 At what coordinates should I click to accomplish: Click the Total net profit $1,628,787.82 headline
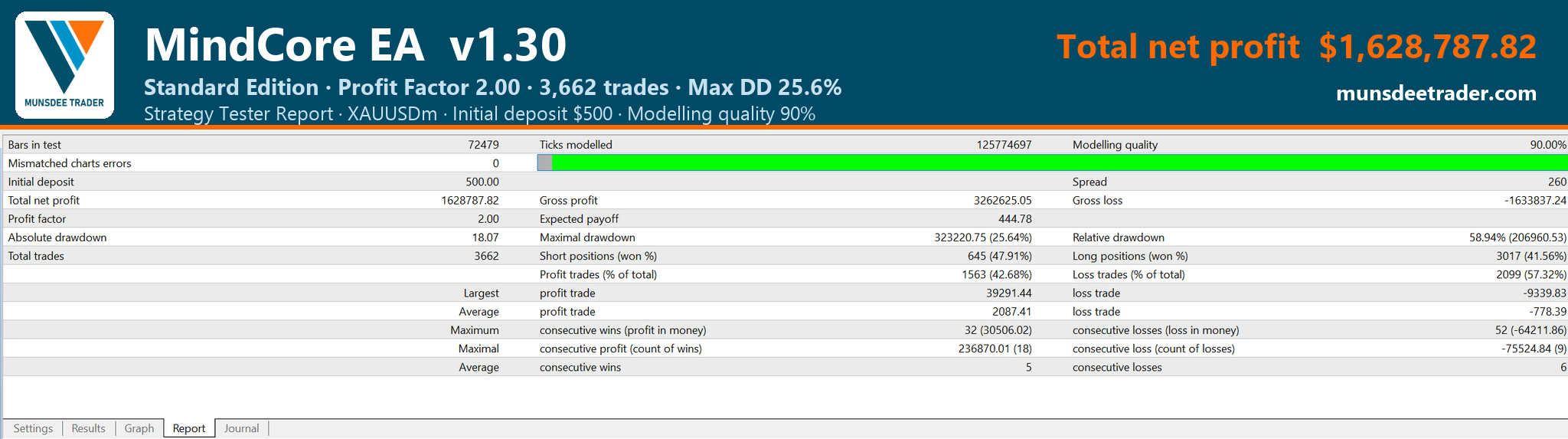pos(1296,47)
